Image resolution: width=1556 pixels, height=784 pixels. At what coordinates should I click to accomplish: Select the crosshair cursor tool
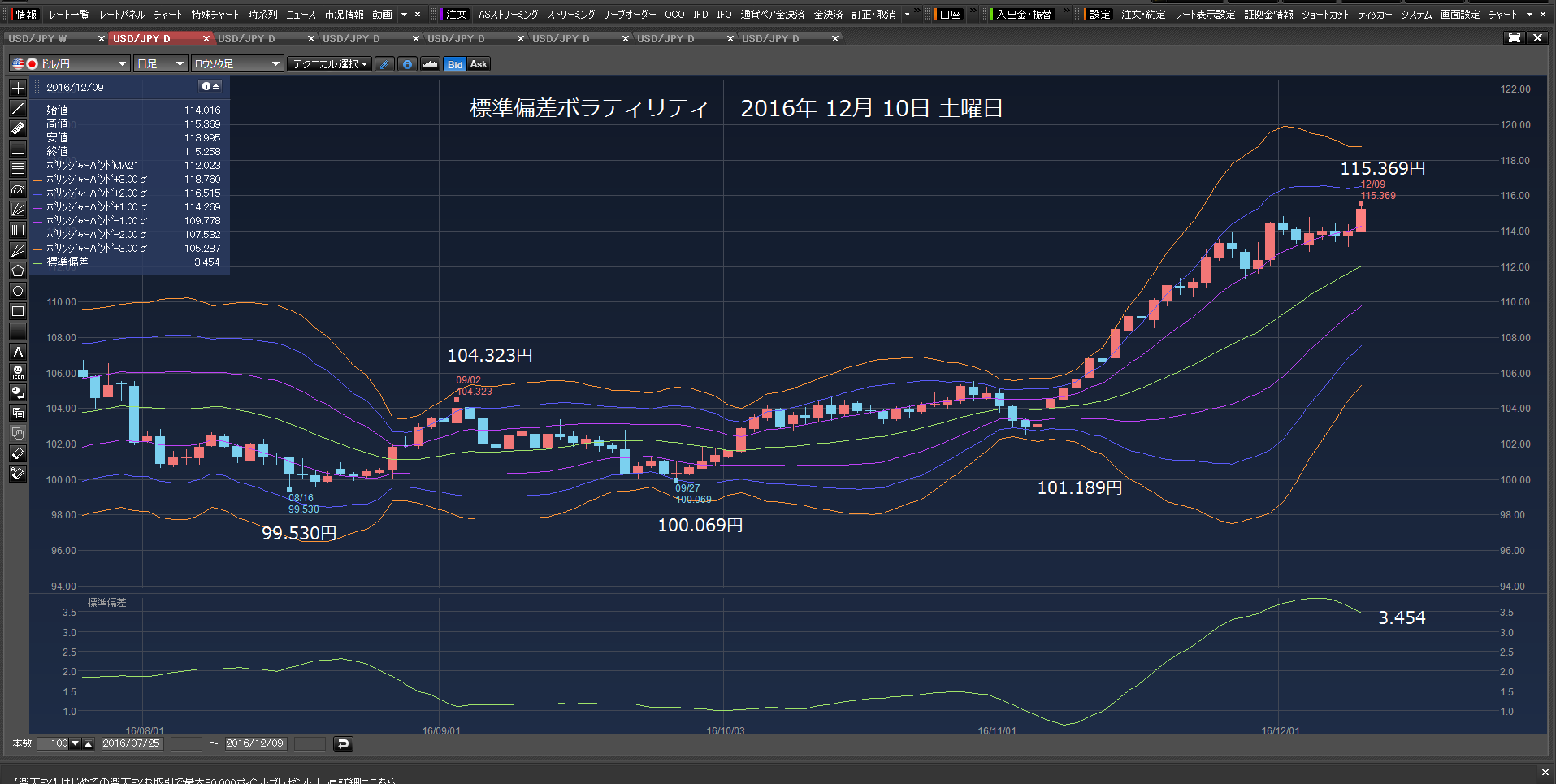18,88
